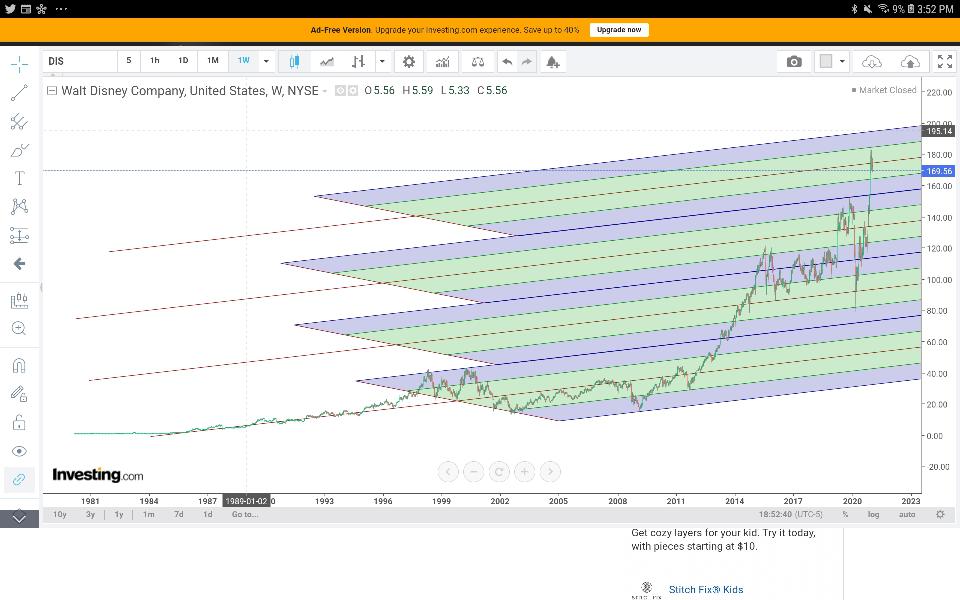Toggle stay-in-drawing-mode pencil lock
The width and height of the screenshot is (960, 600).
click(x=19, y=394)
